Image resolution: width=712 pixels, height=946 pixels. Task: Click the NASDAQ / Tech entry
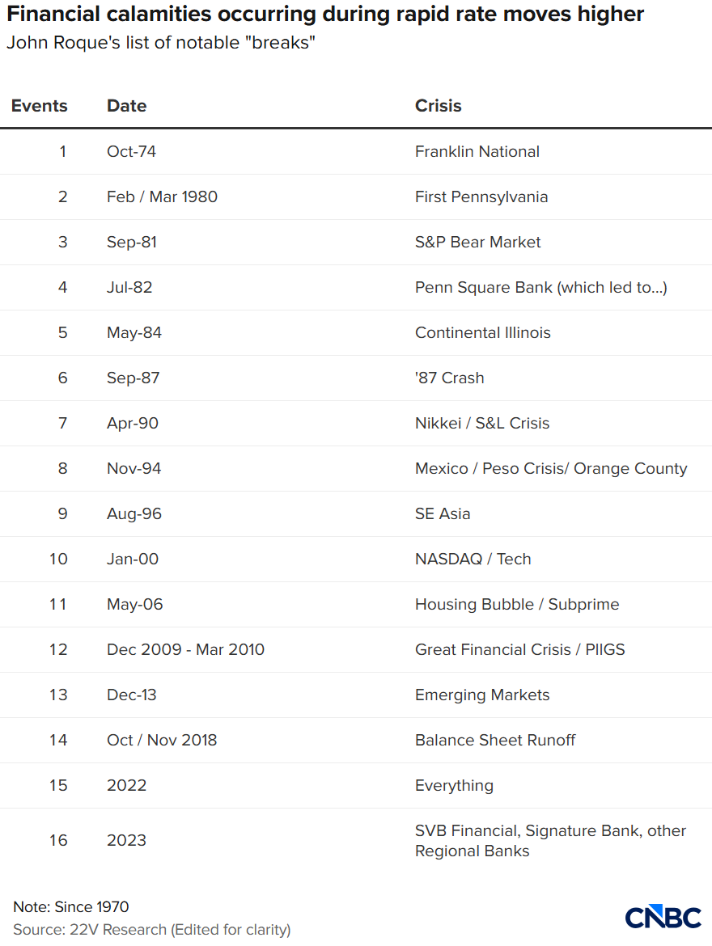point(473,559)
